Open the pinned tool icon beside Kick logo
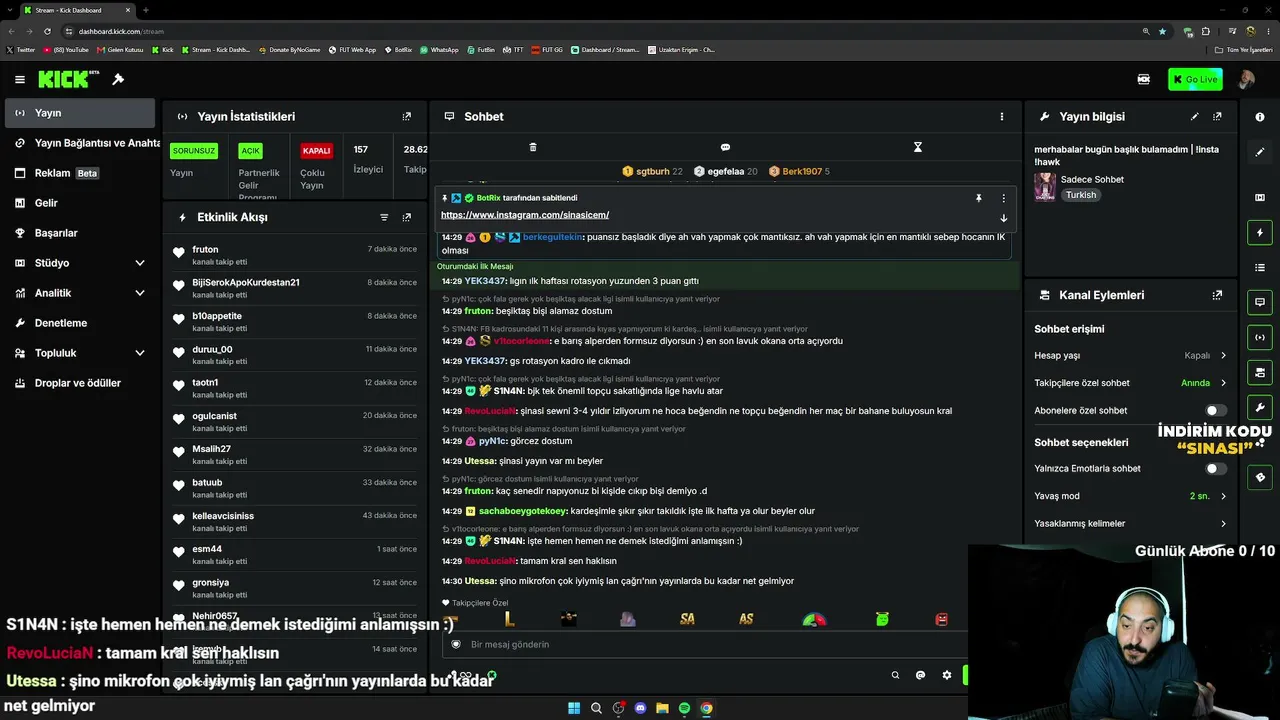 118,79
